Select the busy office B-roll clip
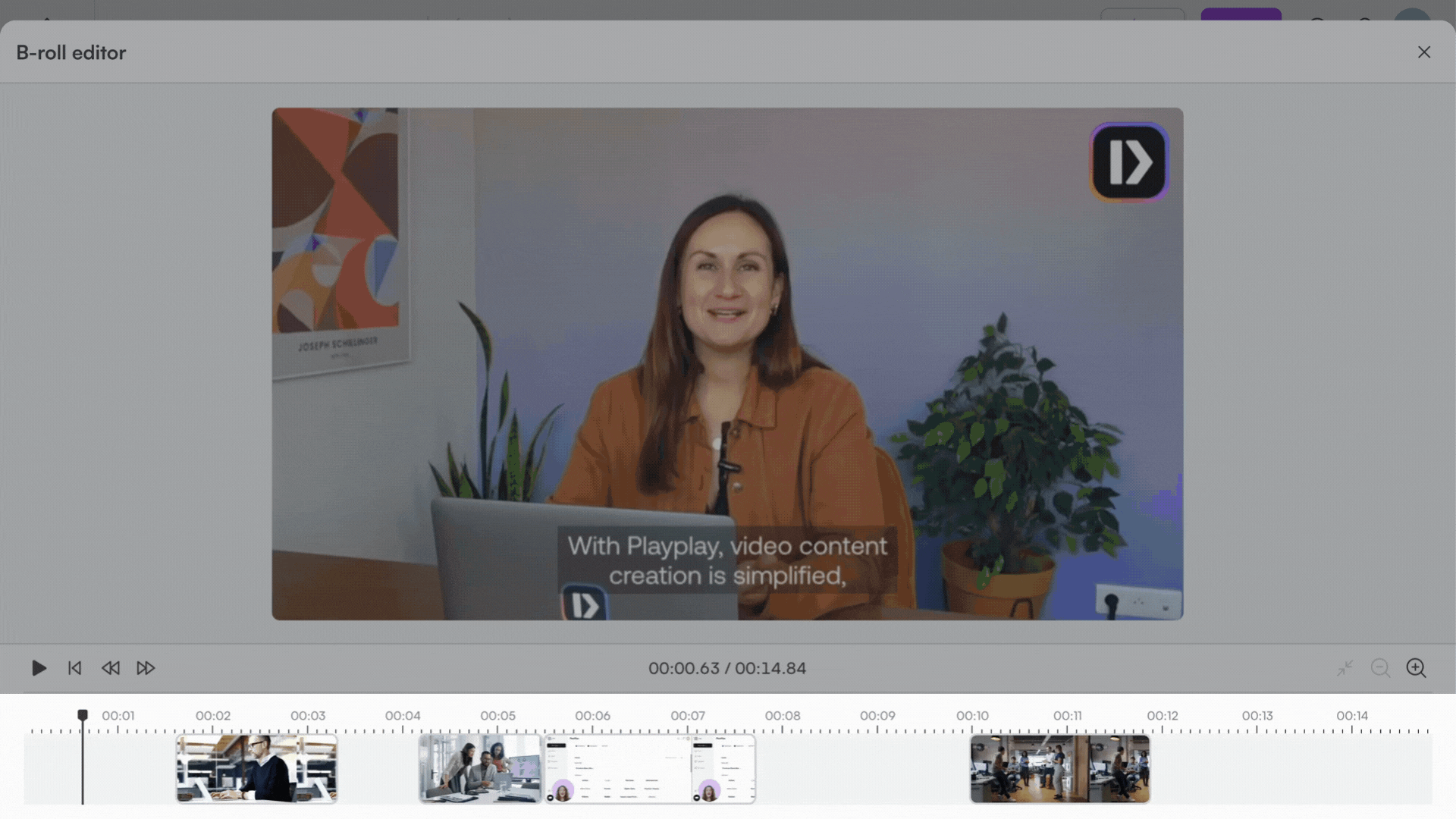Viewport: 1456px width, 819px height. 1059,768
